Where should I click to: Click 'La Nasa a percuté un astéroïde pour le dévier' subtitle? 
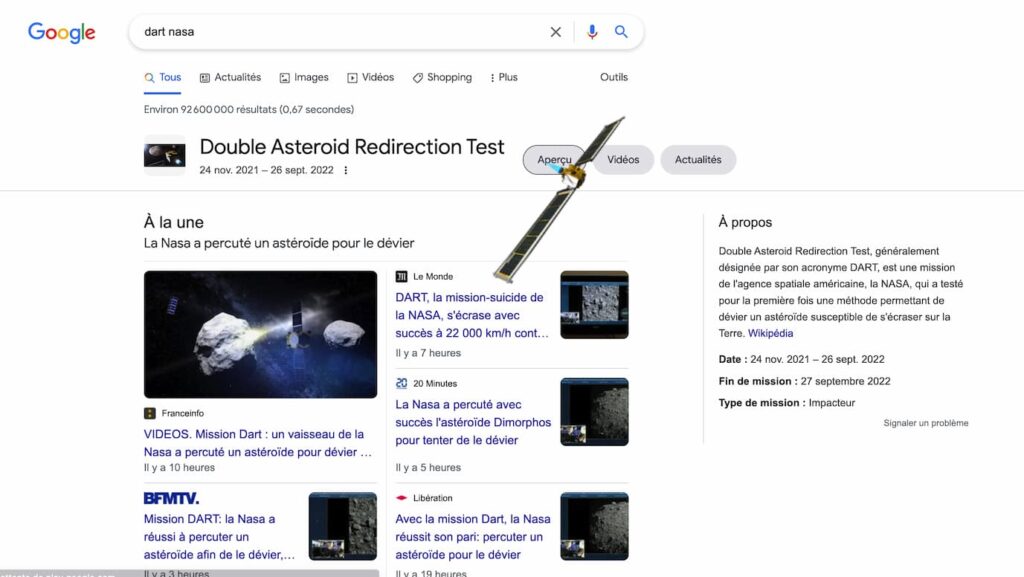pyautogui.click(x=279, y=243)
